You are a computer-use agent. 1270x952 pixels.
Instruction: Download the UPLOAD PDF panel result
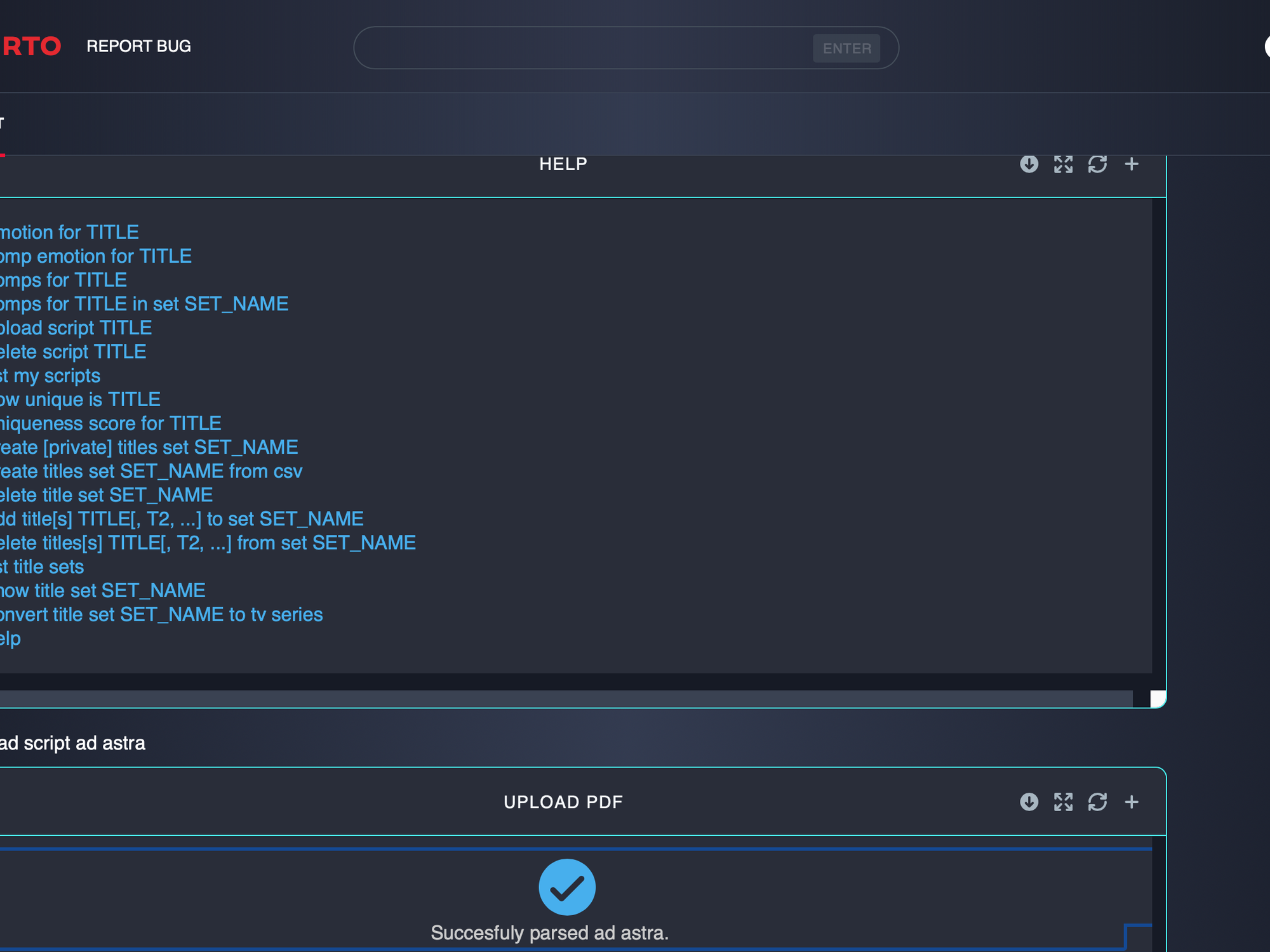pos(1029,802)
